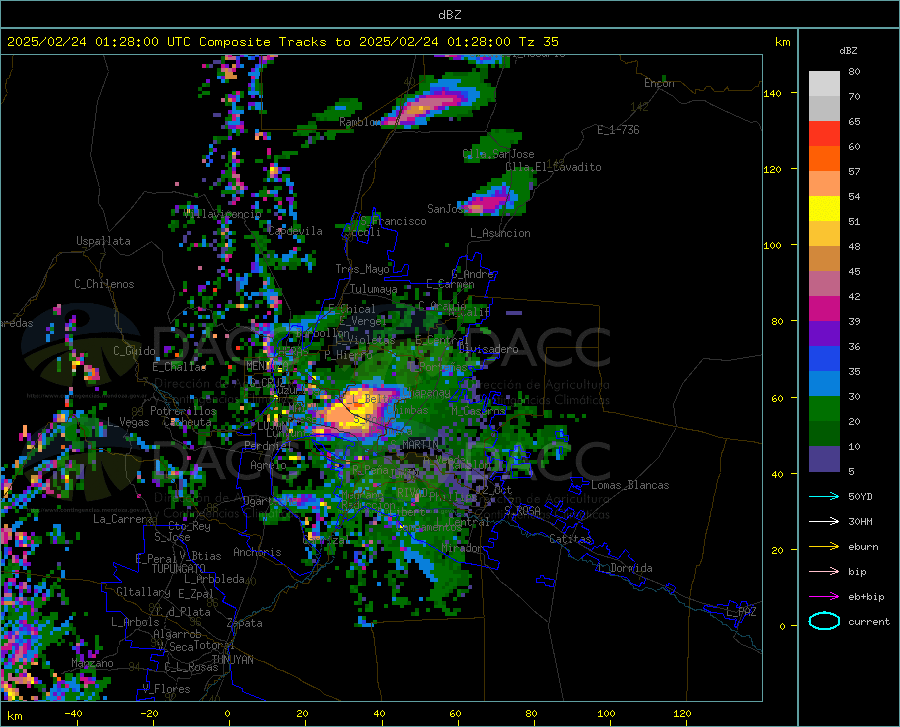Viewport: 900px width, 727px height.
Task: Select the bright green 20-30 dBZ band
Action: coord(824,409)
